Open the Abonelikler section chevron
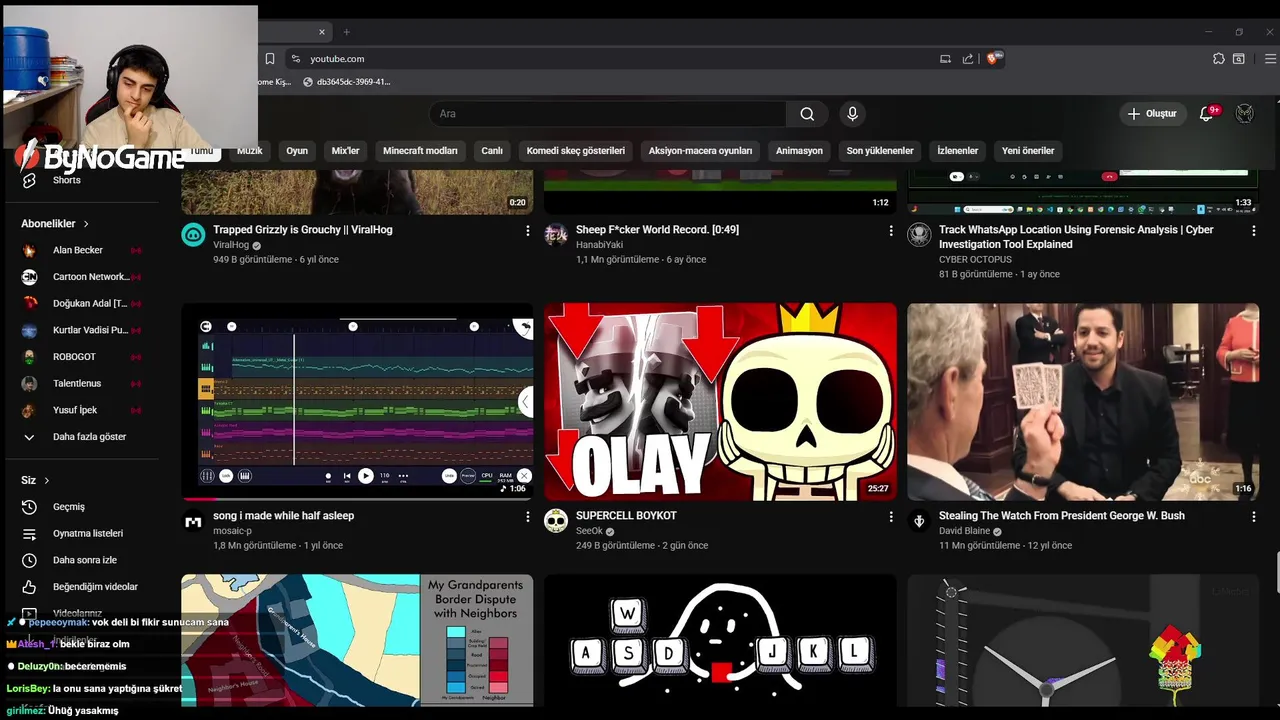1280x720 pixels. tap(86, 224)
